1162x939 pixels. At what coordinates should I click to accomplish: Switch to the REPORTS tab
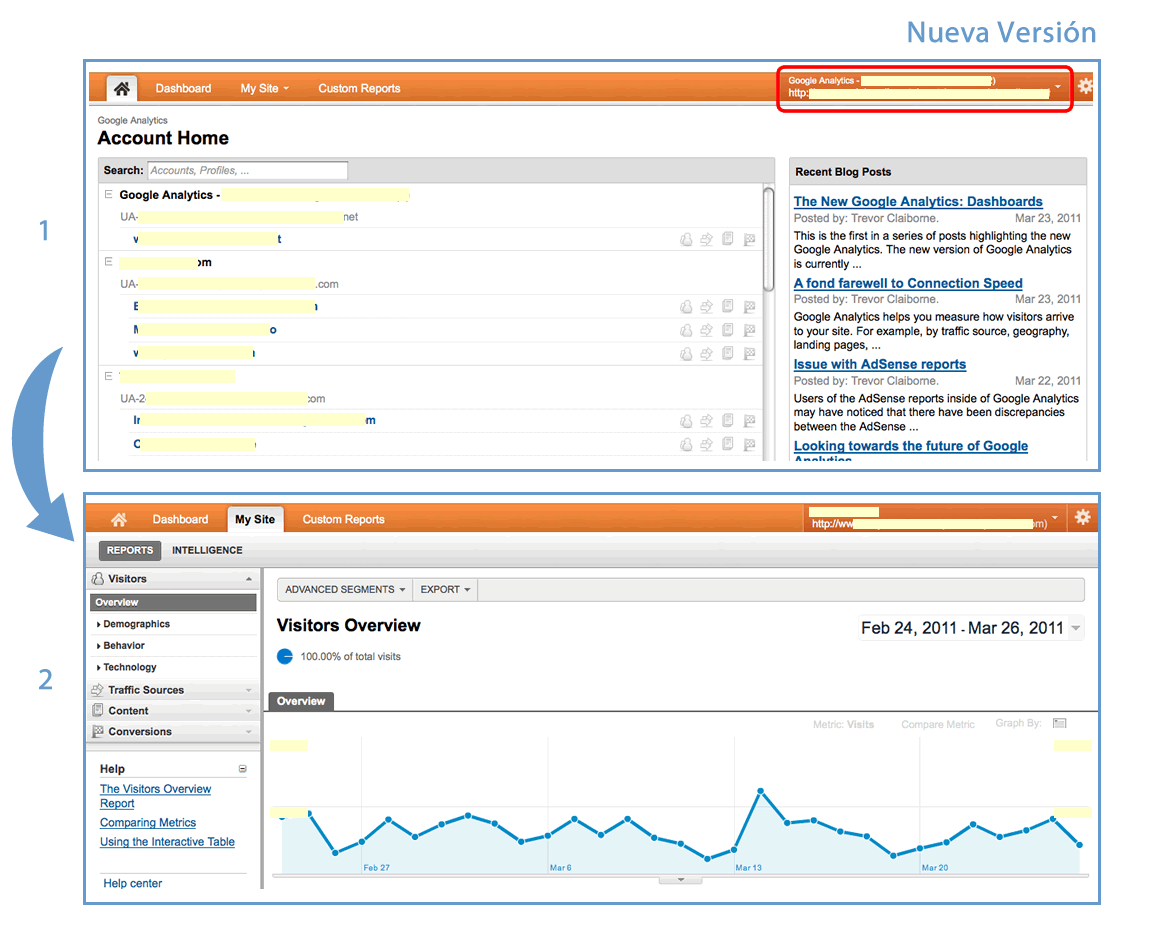tap(130, 551)
